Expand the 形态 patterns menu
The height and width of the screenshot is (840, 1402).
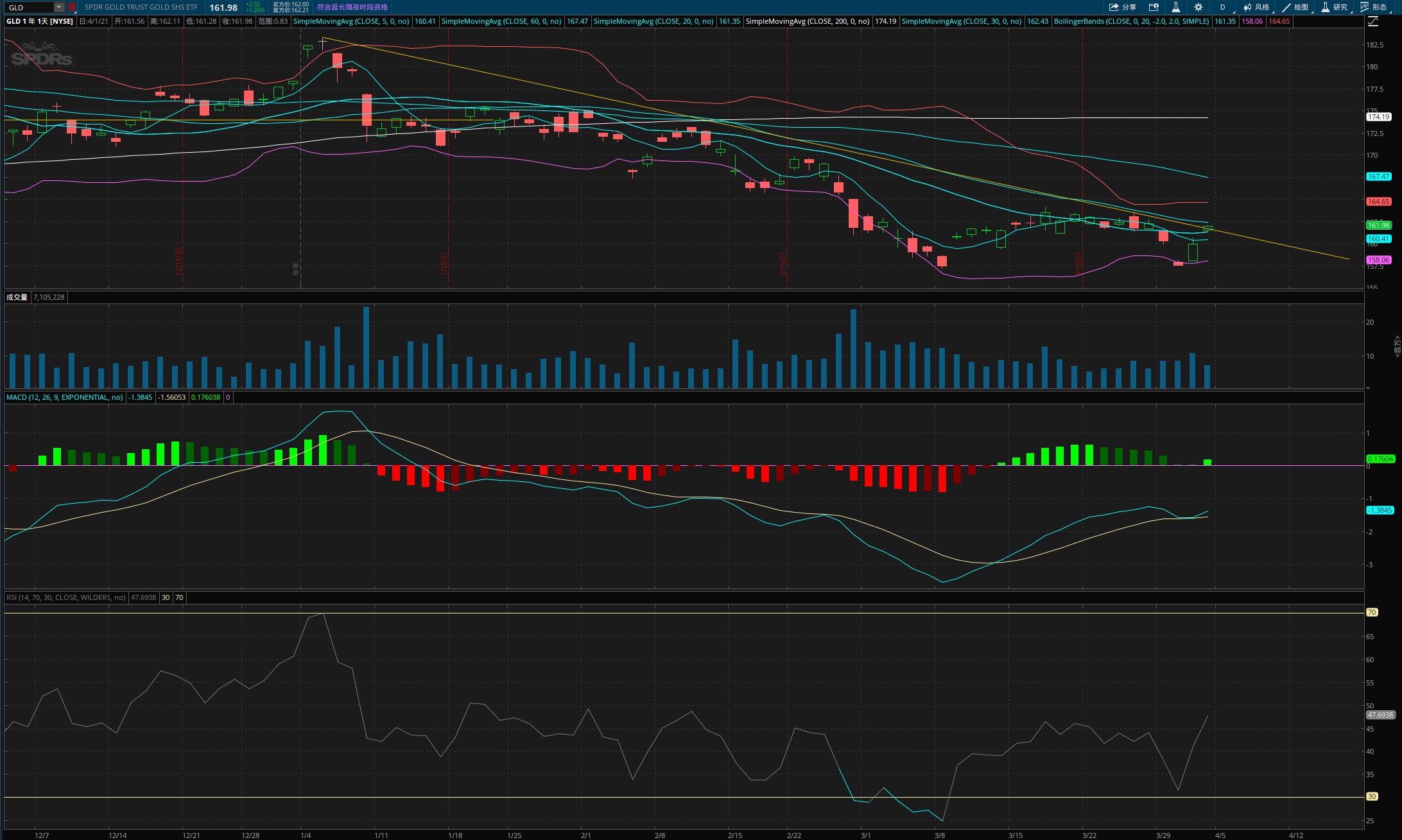click(x=1374, y=7)
